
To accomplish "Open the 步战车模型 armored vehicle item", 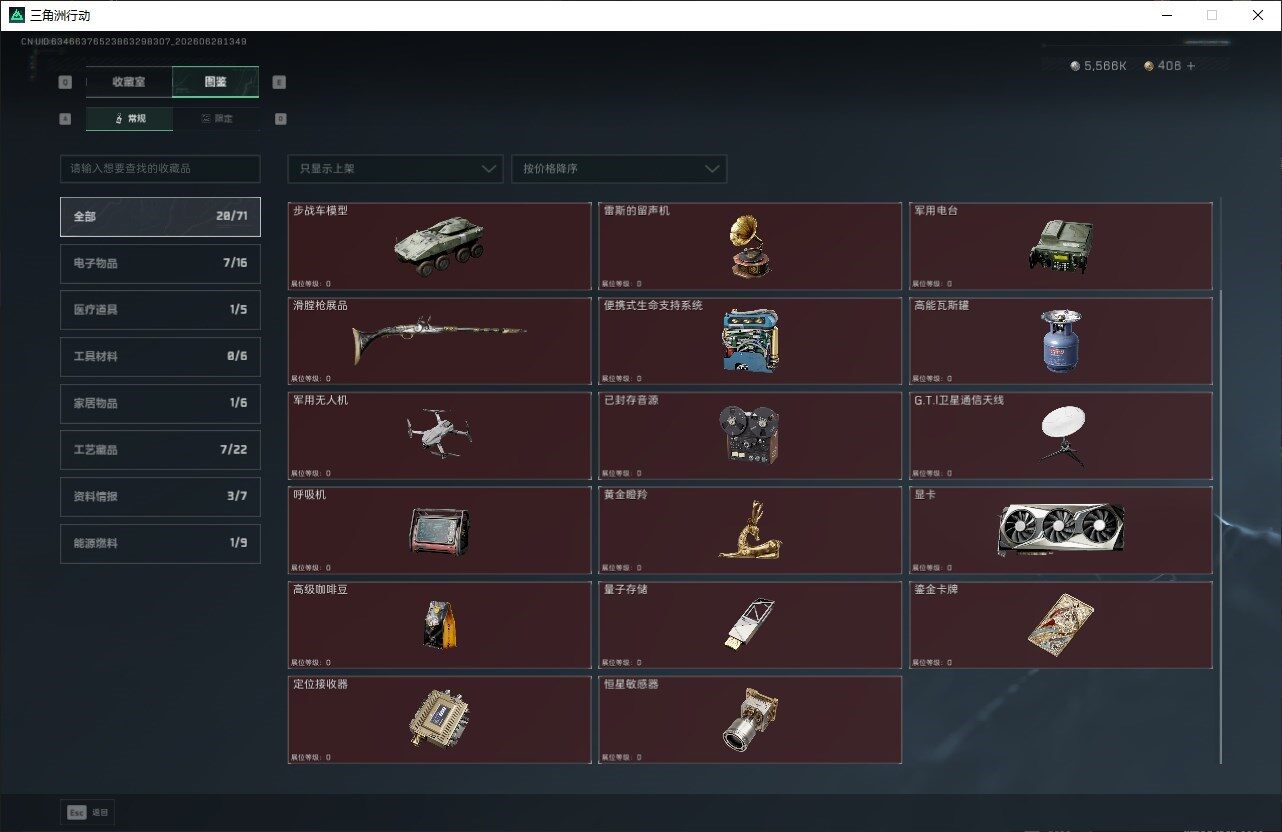I will click(439, 246).
